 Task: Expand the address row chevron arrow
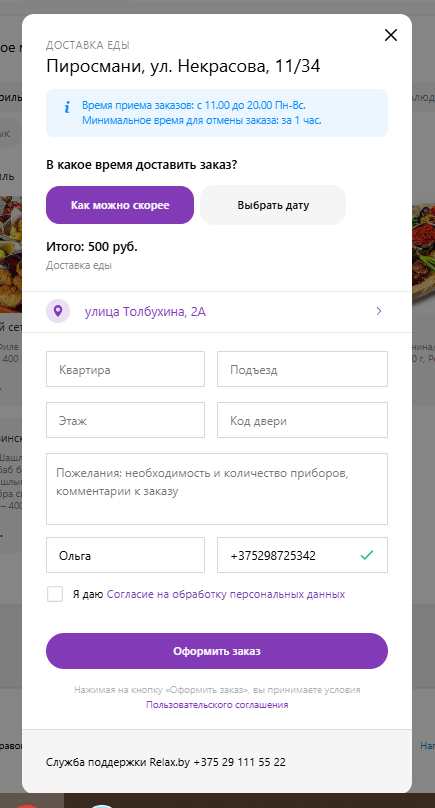click(x=379, y=311)
